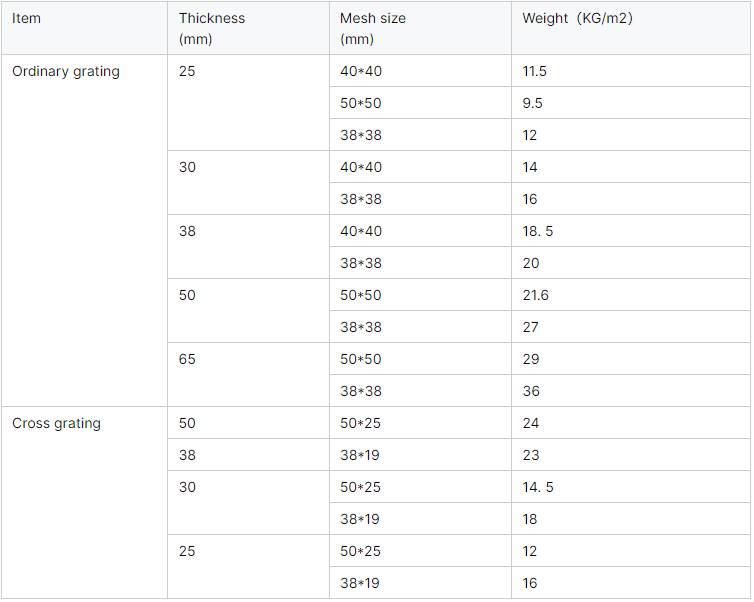Click the weight value 36

(530, 391)
